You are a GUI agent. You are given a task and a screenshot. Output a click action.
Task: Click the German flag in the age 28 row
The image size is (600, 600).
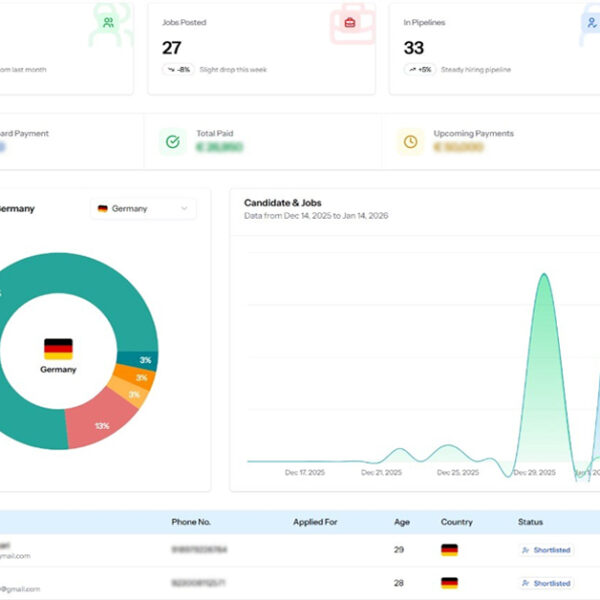pyautogui.click(x=449, y=583)
